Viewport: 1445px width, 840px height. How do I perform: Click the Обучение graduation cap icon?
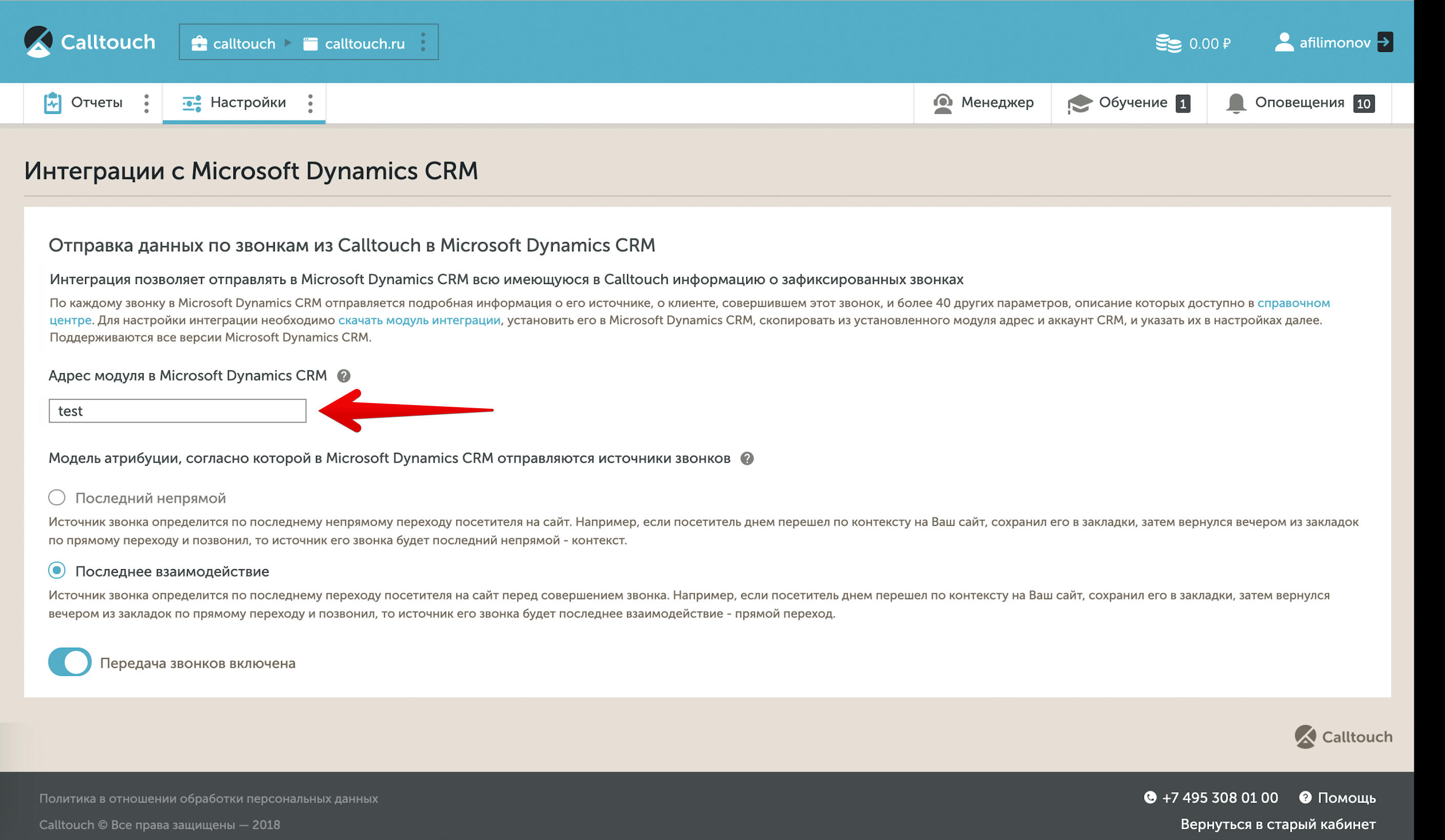(x=1080, y=104)
